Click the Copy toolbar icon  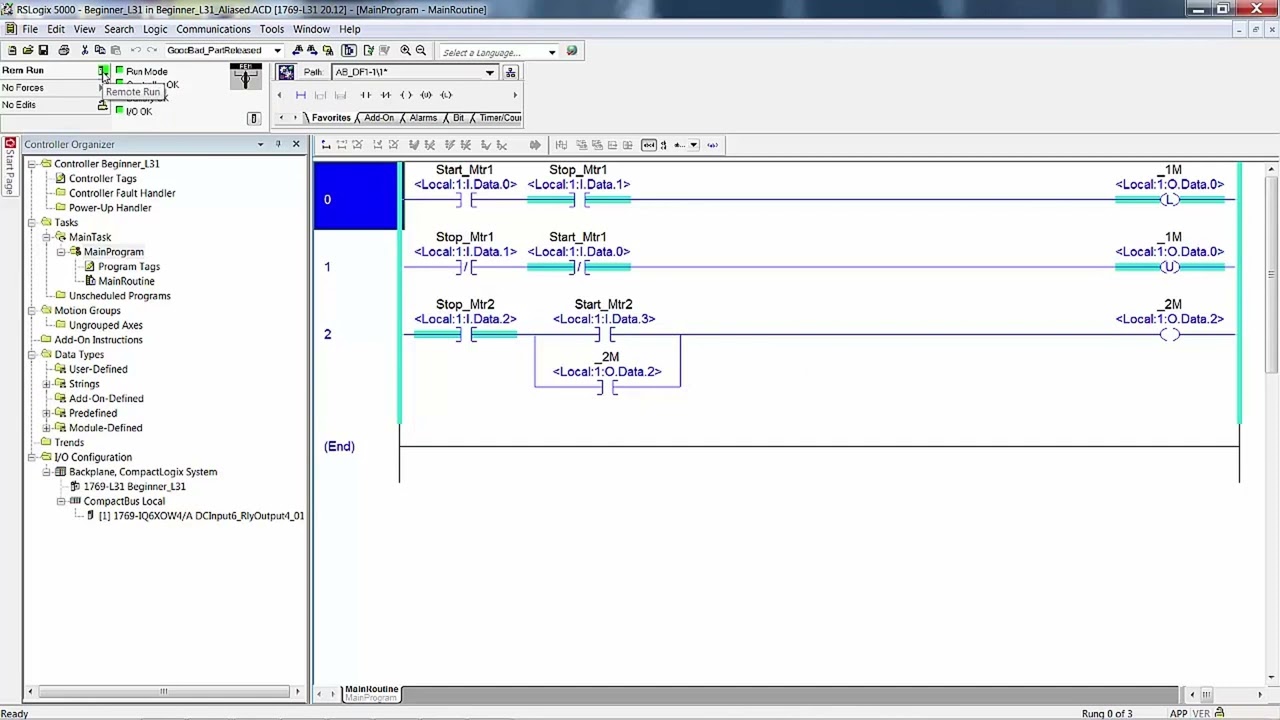pos(100,51)
